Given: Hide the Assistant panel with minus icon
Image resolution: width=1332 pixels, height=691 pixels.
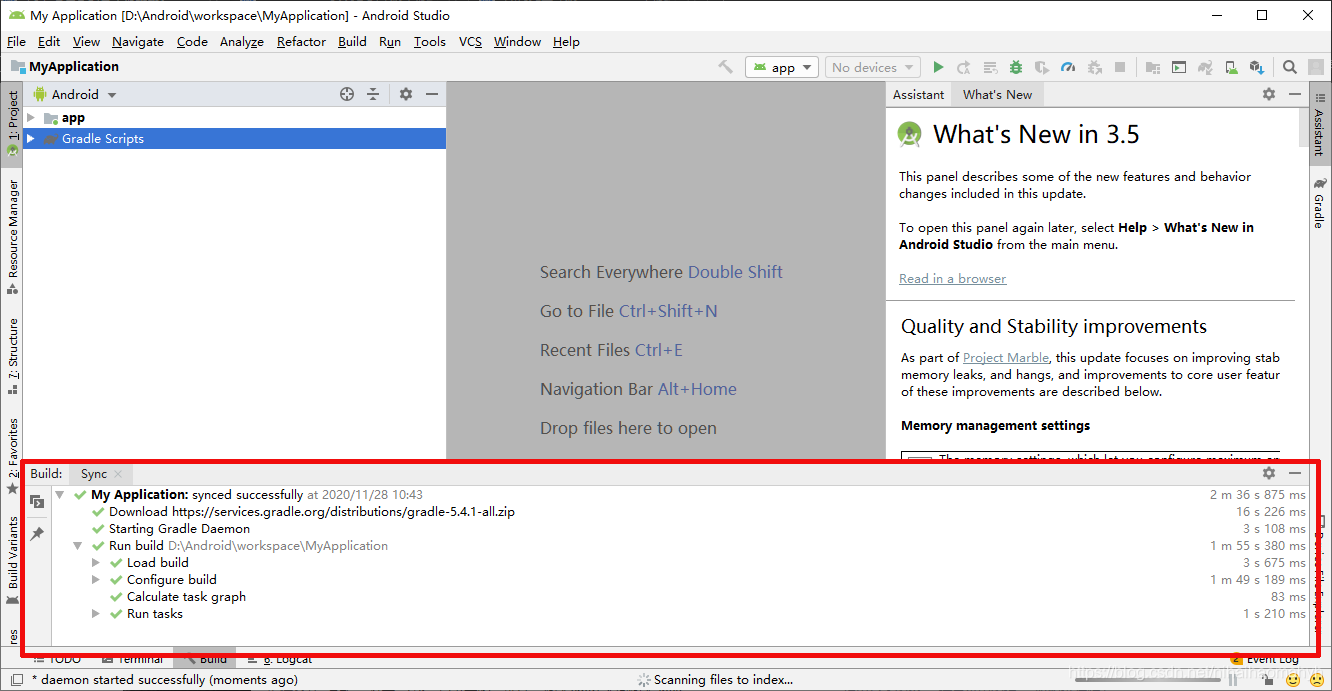Looking at the screenshot, I should tap(1295, 94).
